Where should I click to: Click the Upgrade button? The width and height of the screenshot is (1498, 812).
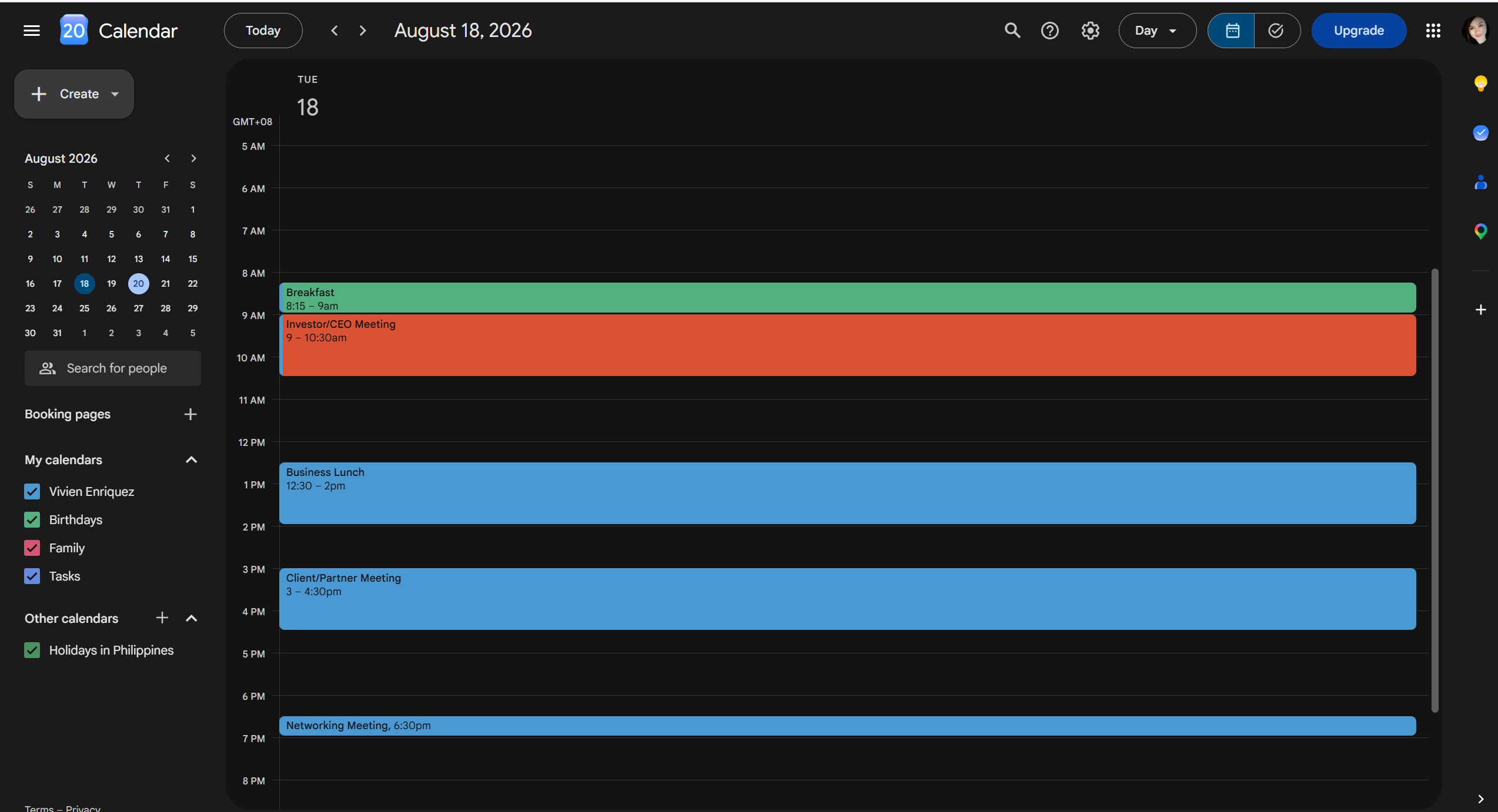[1359, 31]
